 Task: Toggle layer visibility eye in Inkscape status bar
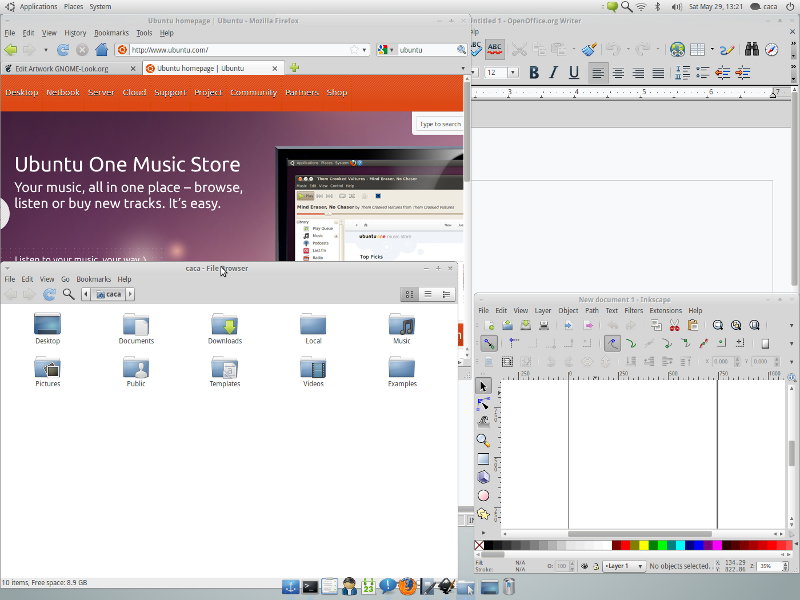[585, 566]
